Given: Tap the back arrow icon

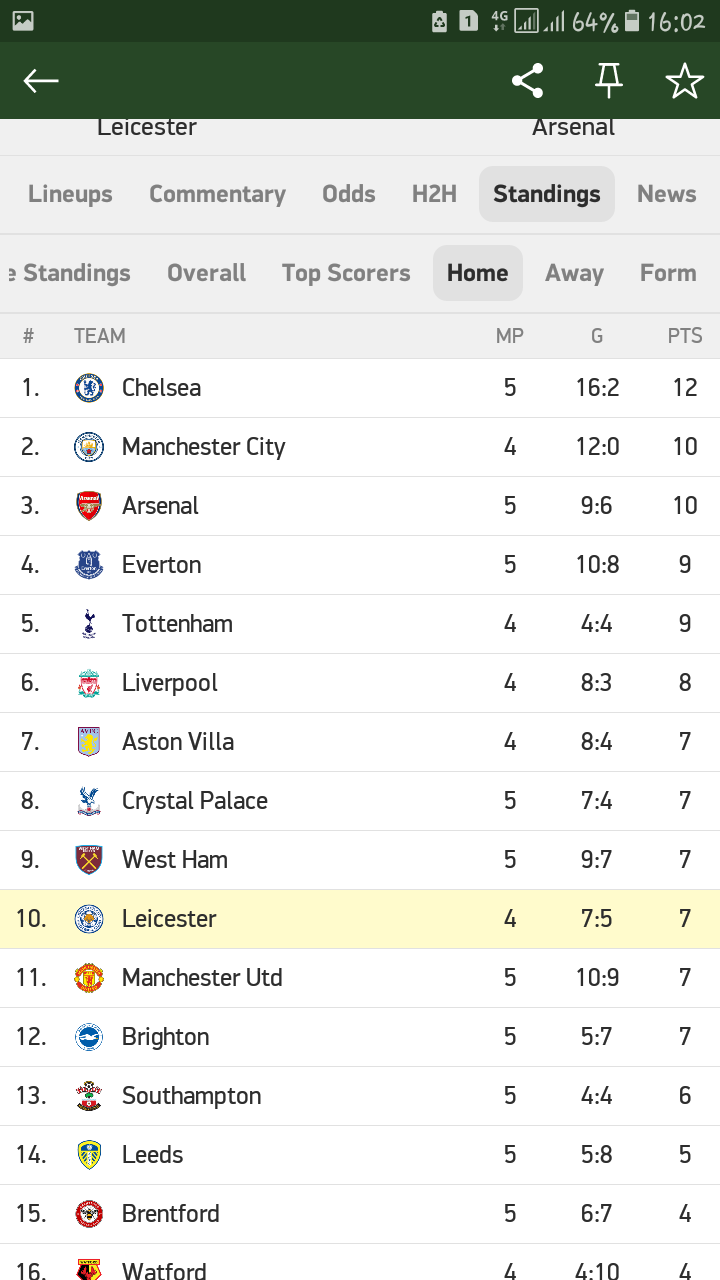Looking at the screenshot, I should pyautogui.click(x=41, y=81).
